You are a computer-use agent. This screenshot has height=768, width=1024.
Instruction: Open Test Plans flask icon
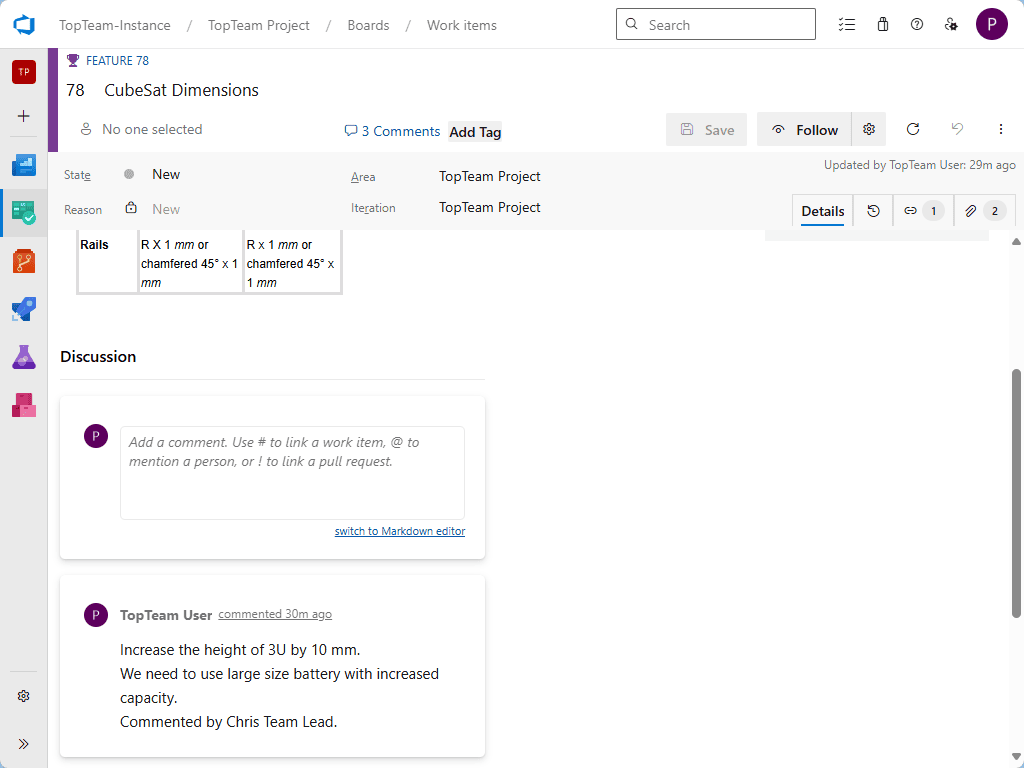point(24,357)
